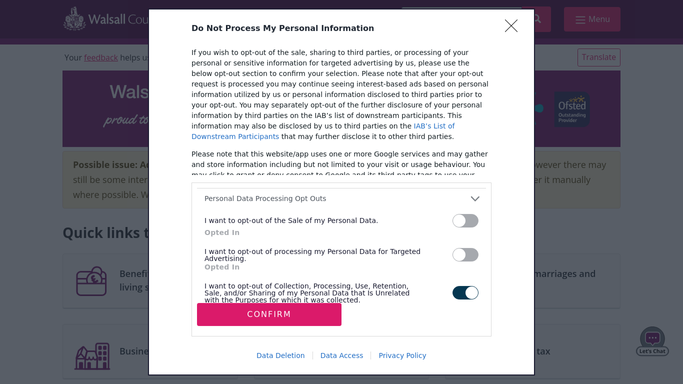
Task: Click the Translate button
Action: pos(598,57)
